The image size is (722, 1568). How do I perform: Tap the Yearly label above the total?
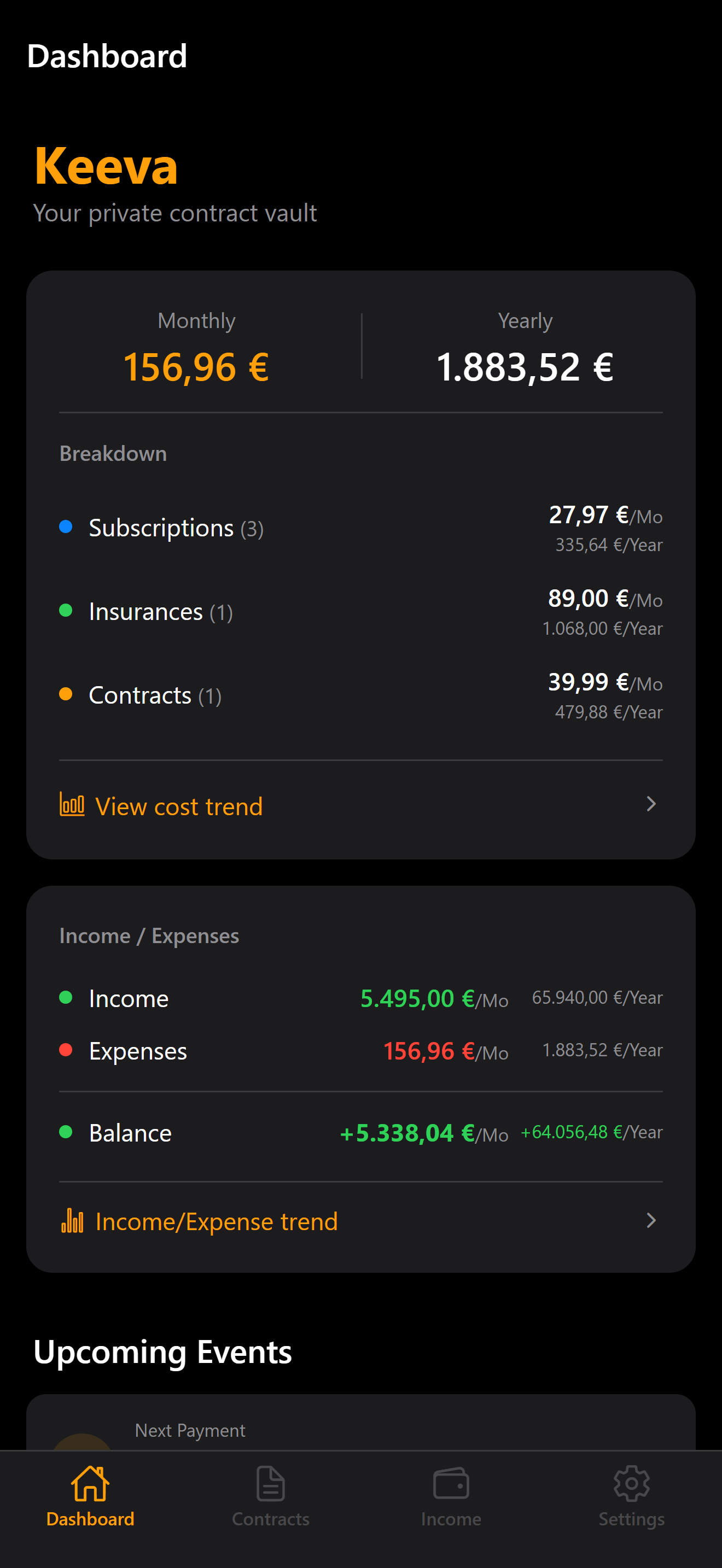(x=525, y=321)
